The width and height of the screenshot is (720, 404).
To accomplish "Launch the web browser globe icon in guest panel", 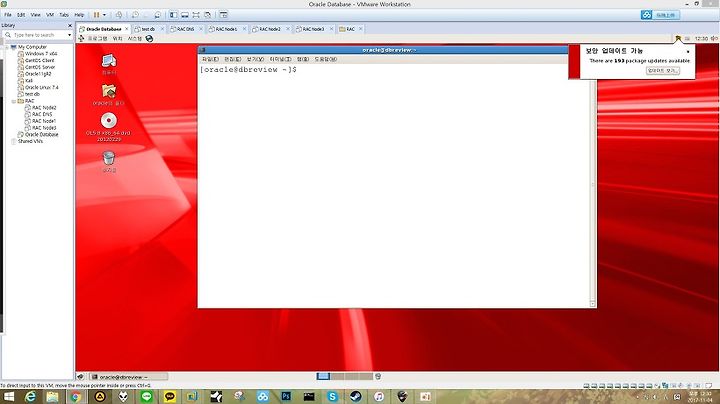I will tap(149, 39).
